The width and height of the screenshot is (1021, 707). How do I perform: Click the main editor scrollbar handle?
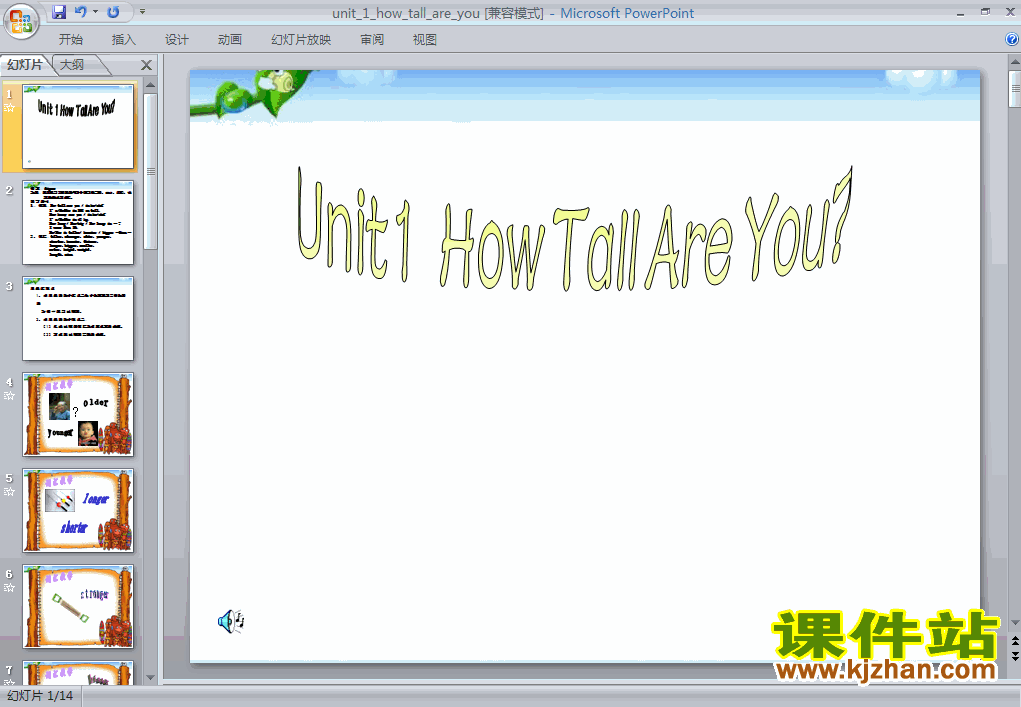pos(1014,89)
